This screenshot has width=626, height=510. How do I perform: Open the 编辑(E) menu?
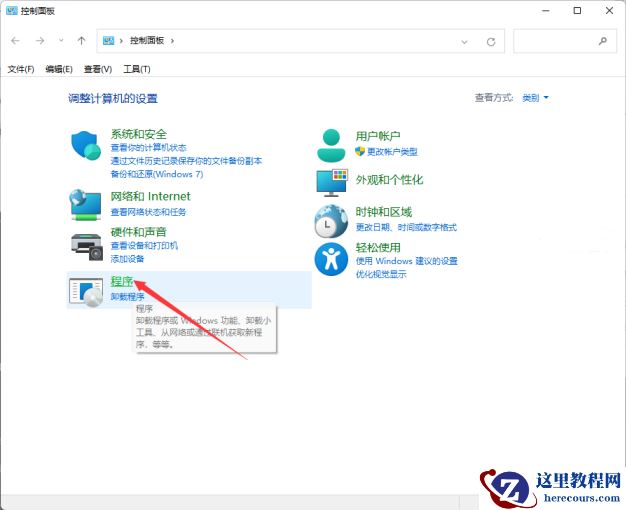point(59,69)
